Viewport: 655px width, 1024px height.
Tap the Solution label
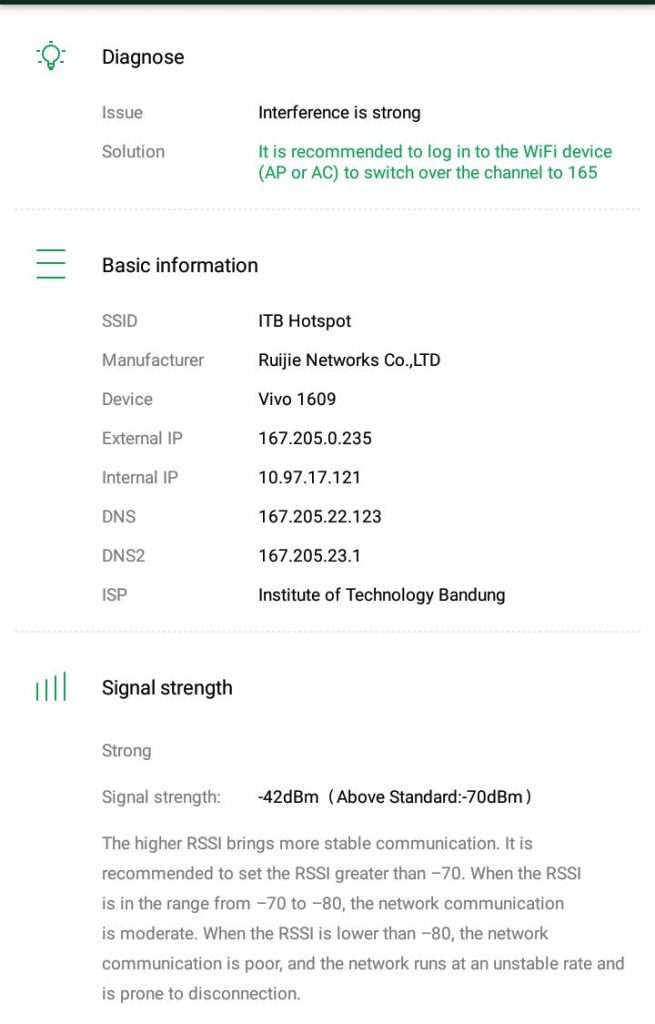click(133, 152)
